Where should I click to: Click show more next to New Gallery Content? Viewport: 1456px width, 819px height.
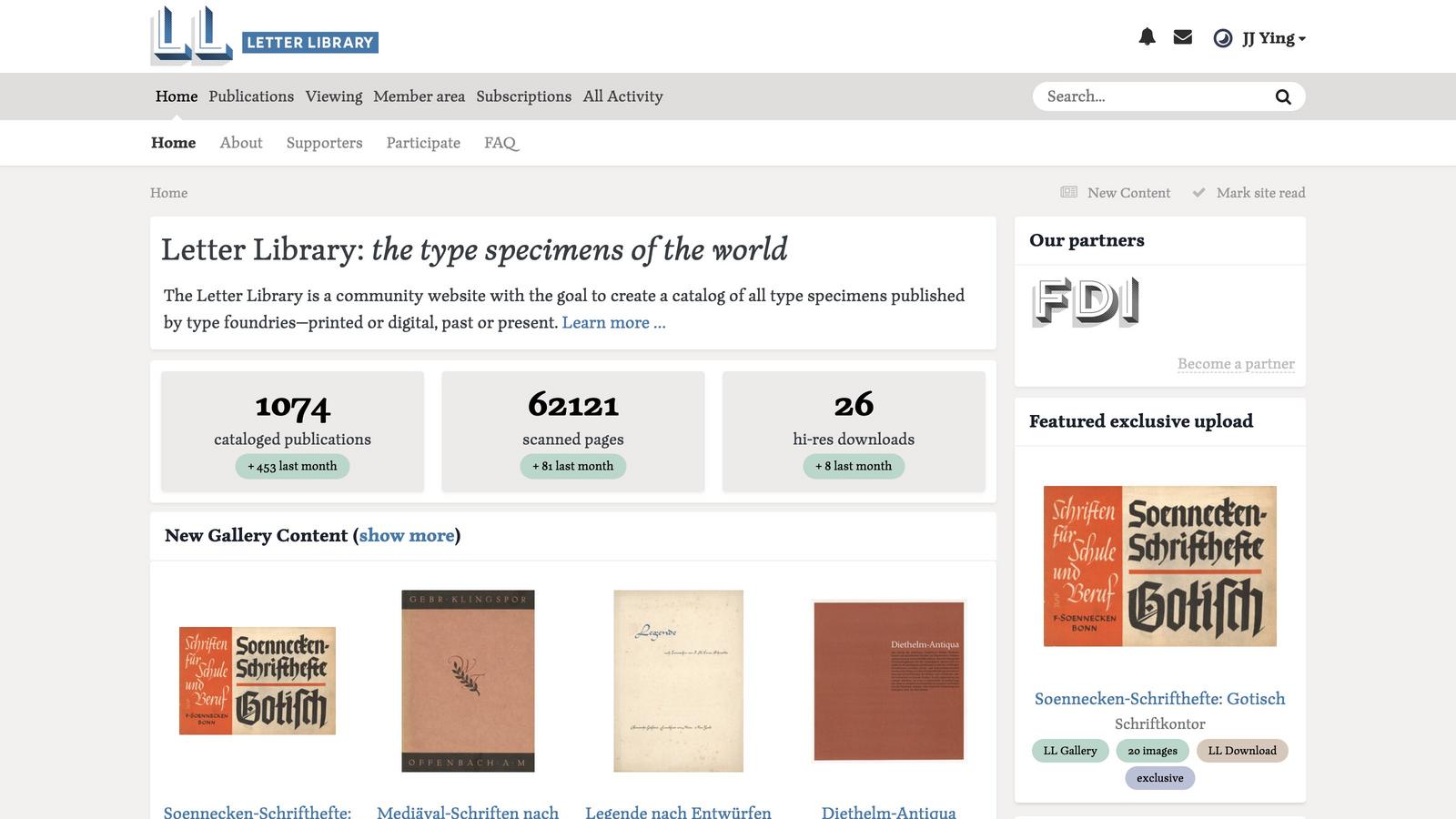[407, 535]
